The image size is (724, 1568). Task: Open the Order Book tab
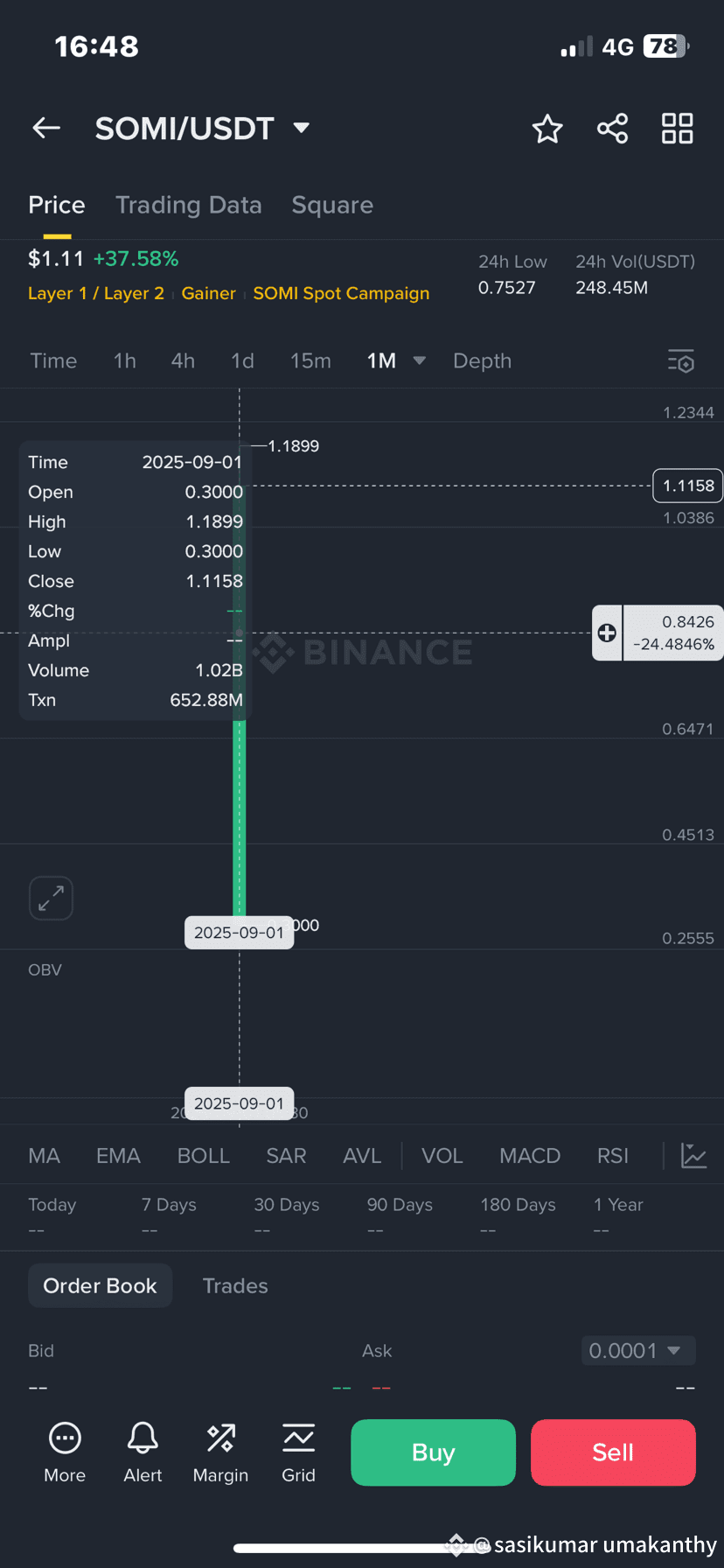pos(100,1285)
